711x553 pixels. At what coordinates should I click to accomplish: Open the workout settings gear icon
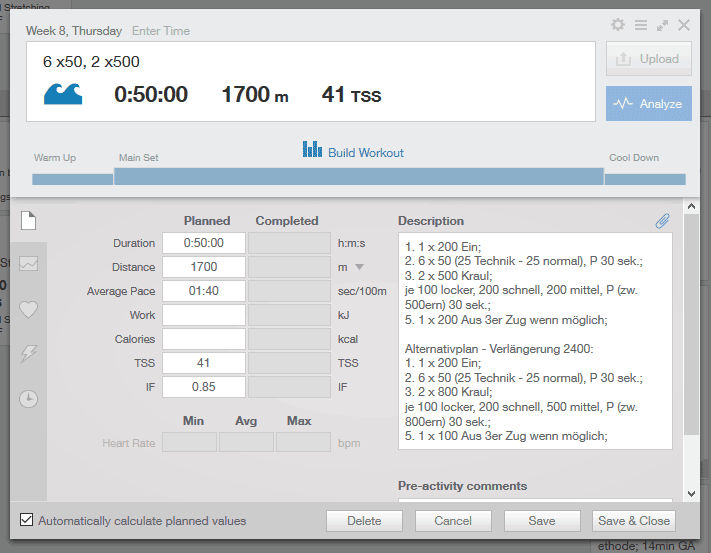click(618, 25)
